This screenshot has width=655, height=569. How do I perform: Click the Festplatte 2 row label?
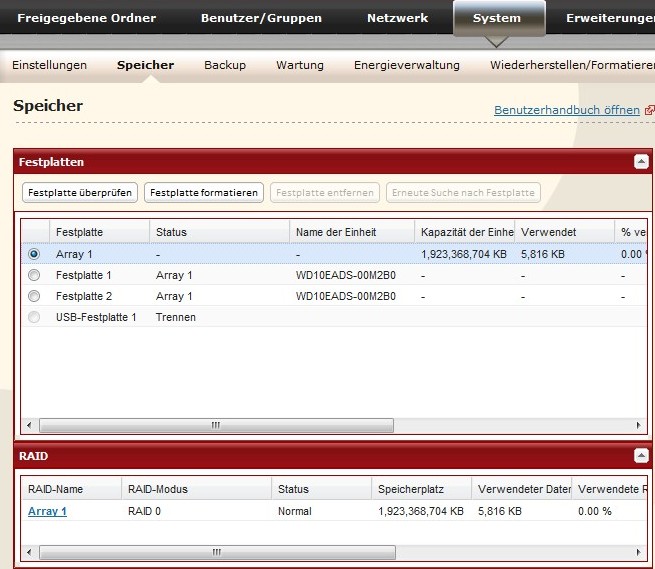tap(84, 296)
